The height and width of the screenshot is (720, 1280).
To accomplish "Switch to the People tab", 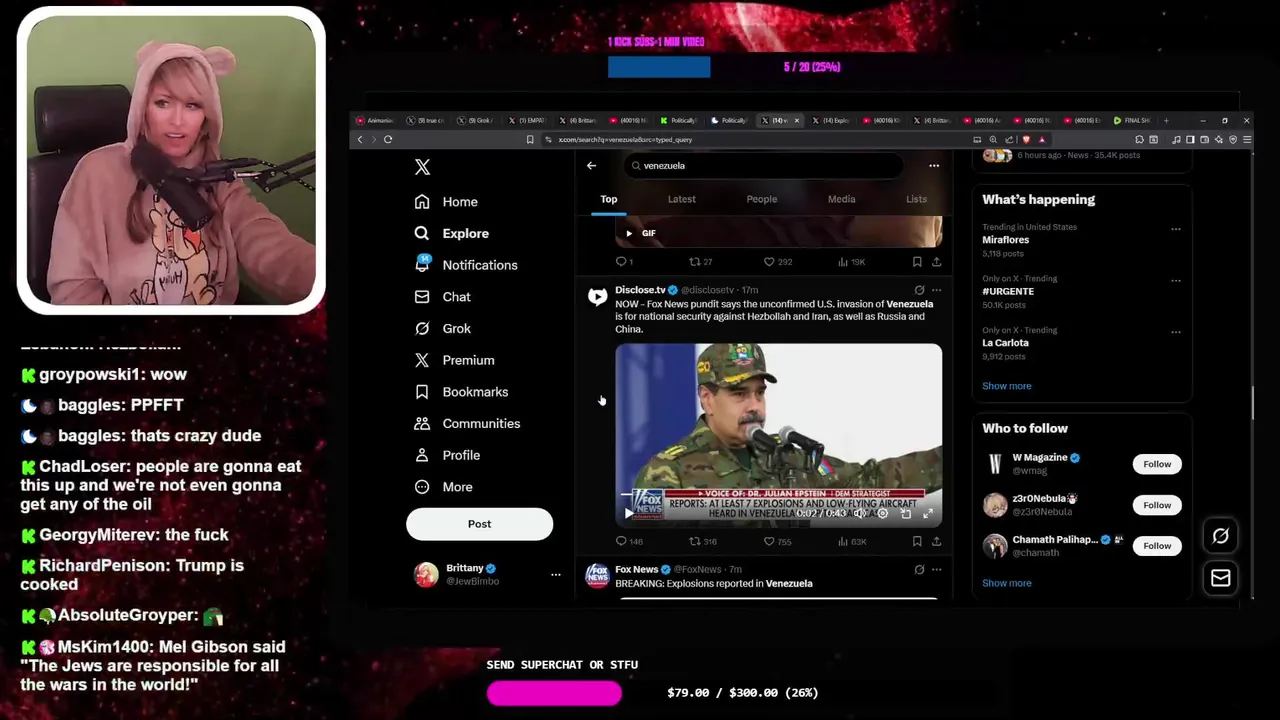I will (x=761, y=199).
